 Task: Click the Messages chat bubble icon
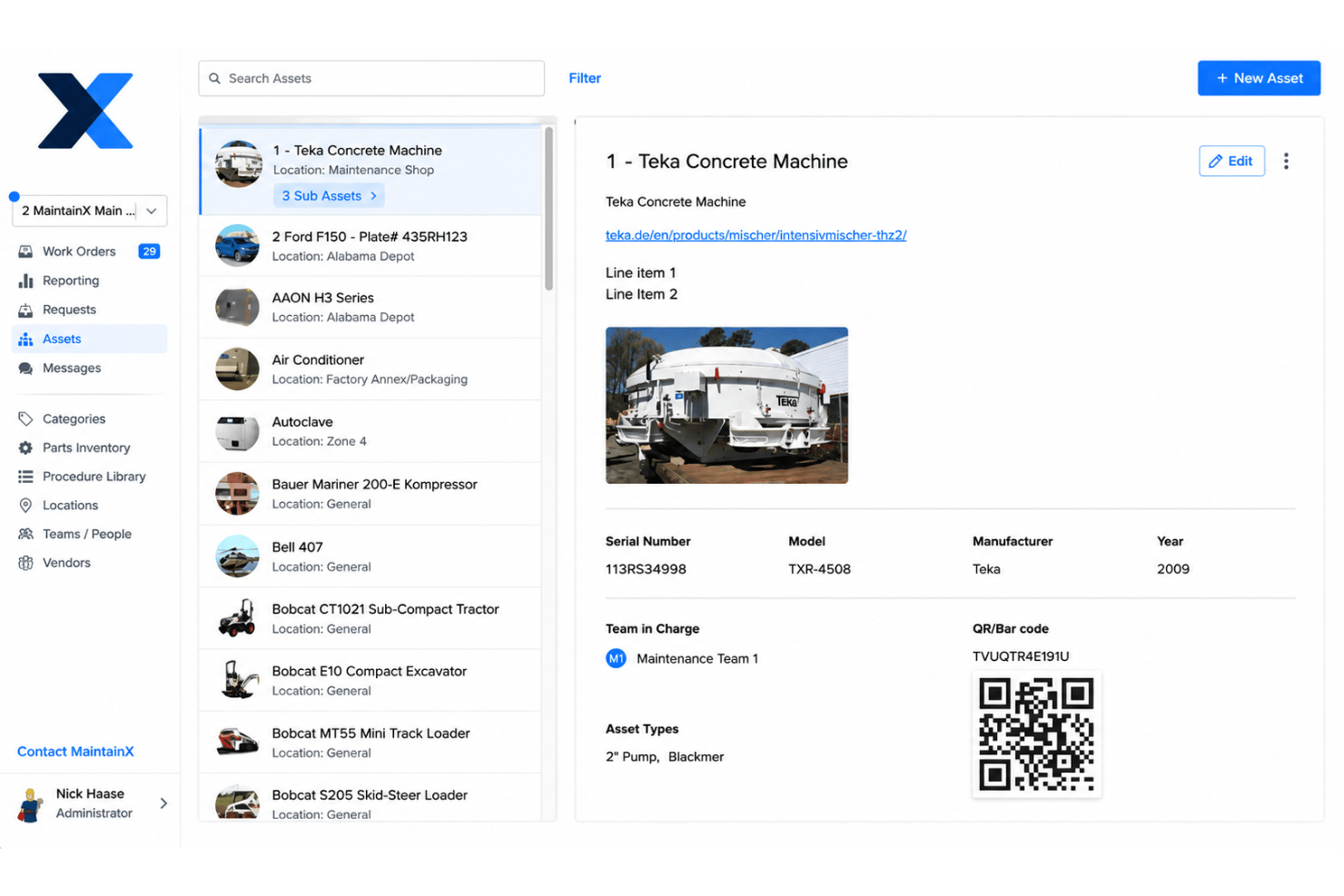(x=25, y=368)
